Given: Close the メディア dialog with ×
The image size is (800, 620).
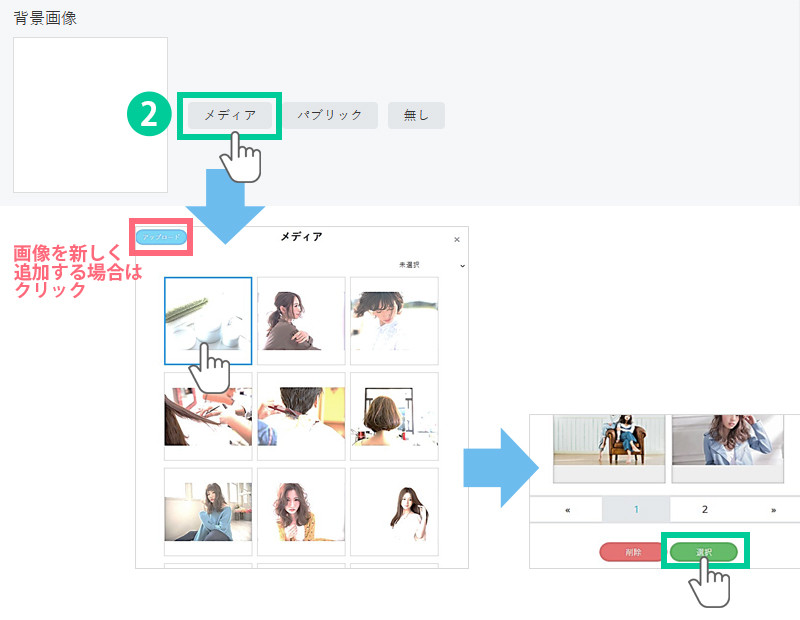Looking at the screenshot, I should tap(457, 240).
